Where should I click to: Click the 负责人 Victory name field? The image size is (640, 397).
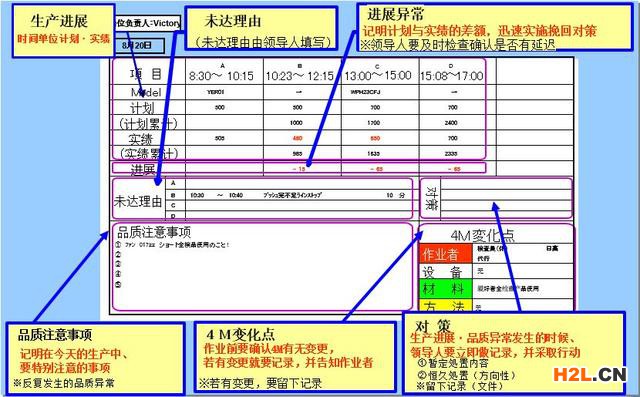pyautogui.click(x=147, y=23)
